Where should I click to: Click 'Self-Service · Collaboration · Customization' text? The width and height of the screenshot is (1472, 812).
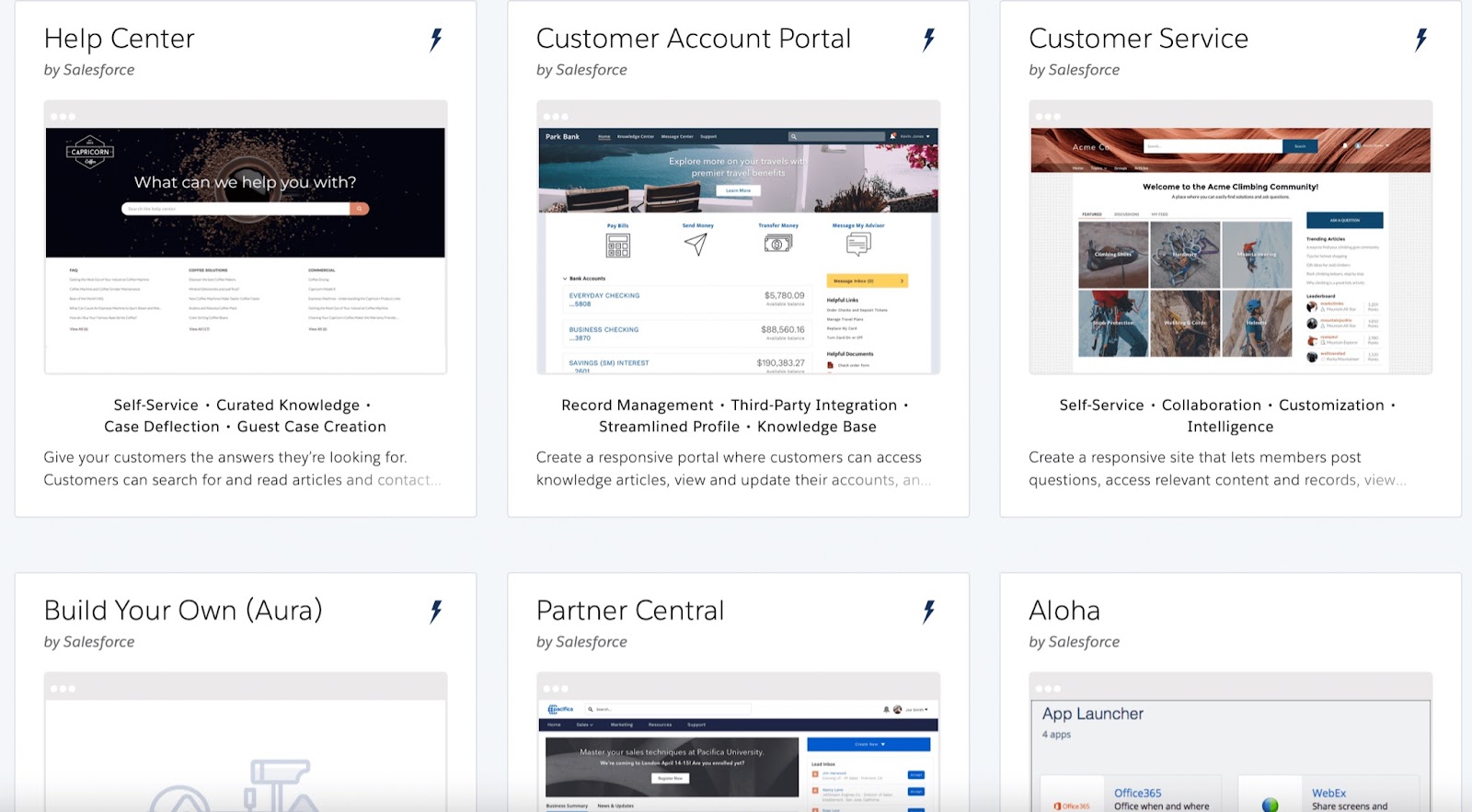pyautogui.click(x=1227, y=405)
